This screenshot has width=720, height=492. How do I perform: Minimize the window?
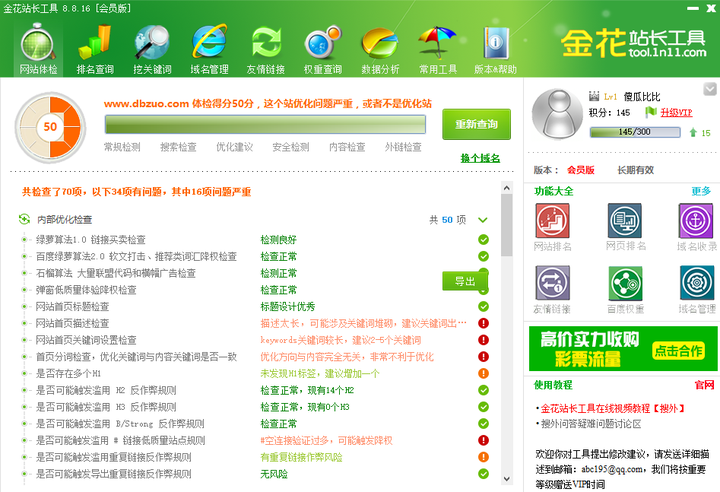(x=693, y=8)
